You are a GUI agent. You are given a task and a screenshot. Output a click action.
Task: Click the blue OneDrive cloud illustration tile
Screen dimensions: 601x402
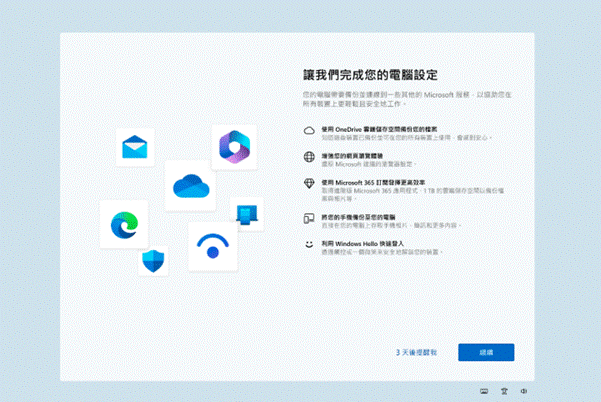(190, 186)
